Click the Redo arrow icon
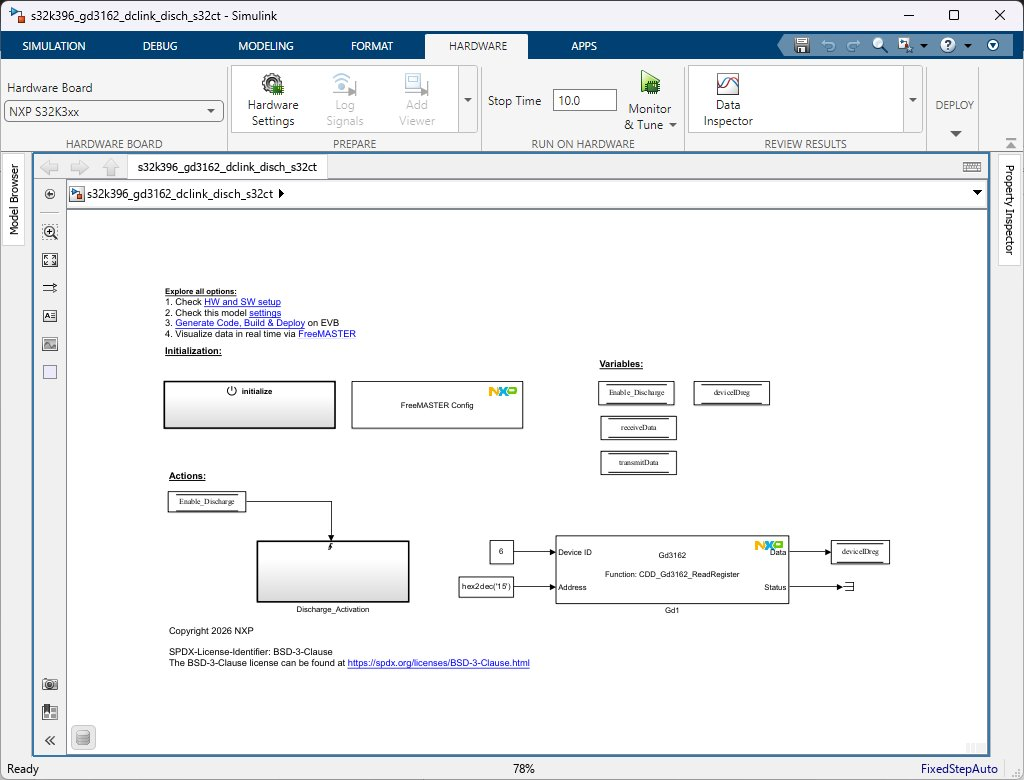The height and width of the screenshot is (780, 1024). point(854,45)
